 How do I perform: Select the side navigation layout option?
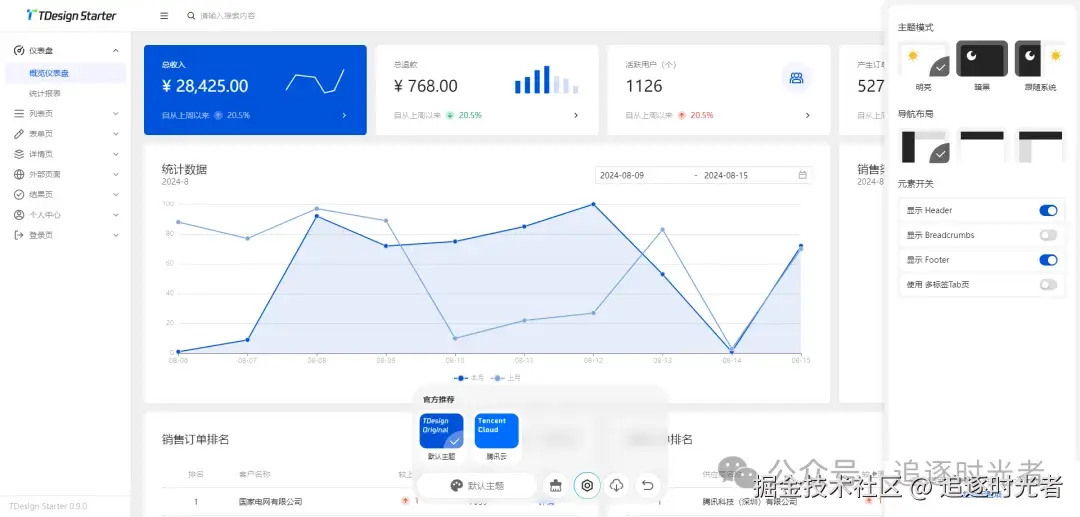[924, 146]
